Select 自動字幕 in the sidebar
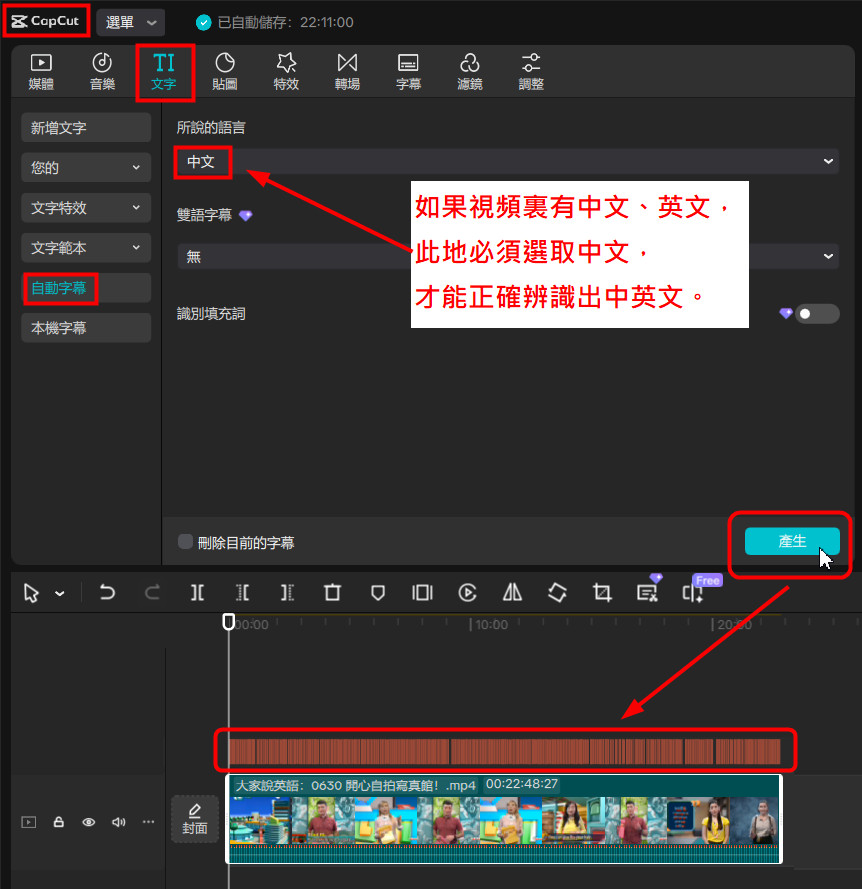 (x=59, y=288)
